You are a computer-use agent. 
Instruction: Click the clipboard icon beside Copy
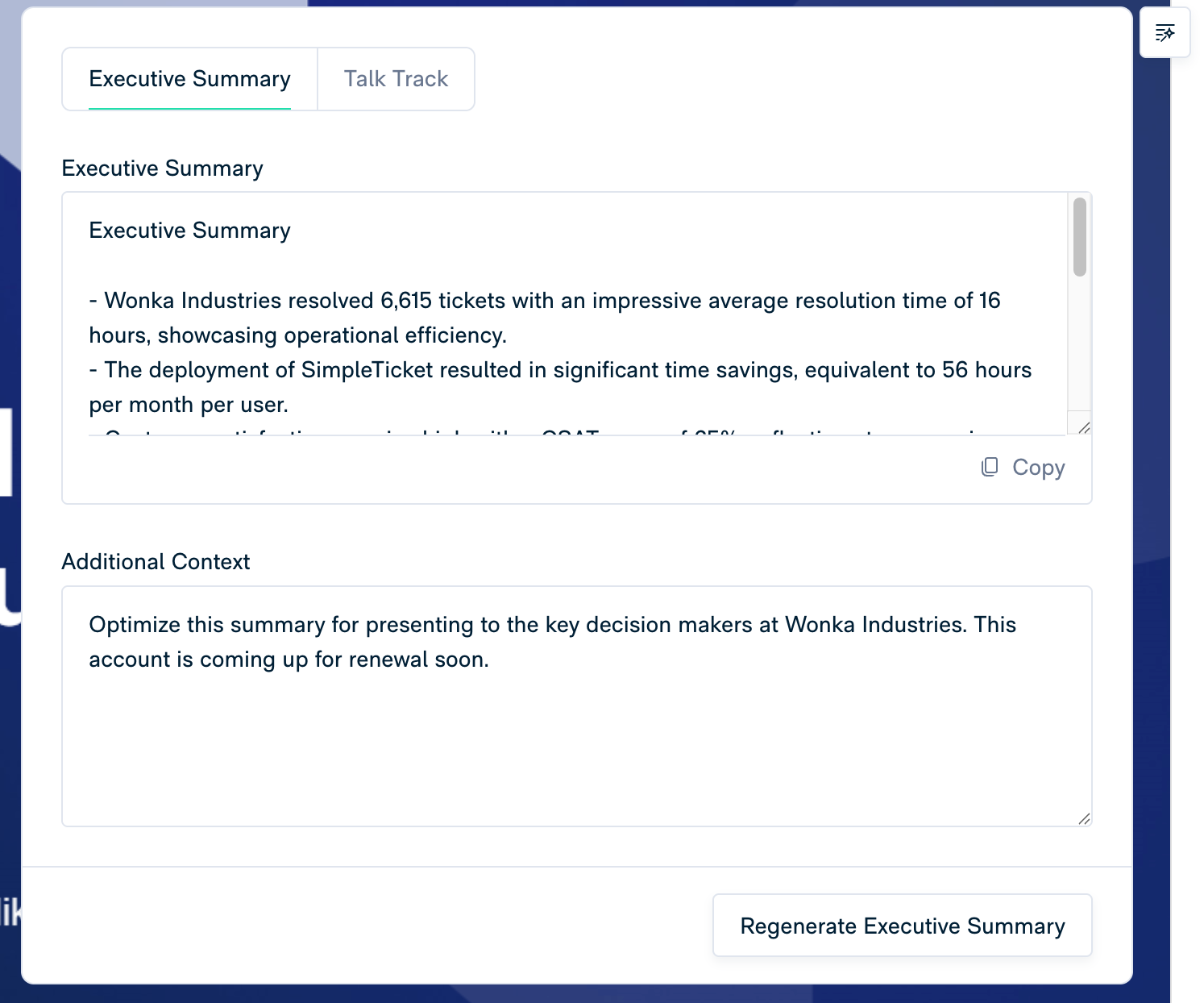tap(990, 467)
